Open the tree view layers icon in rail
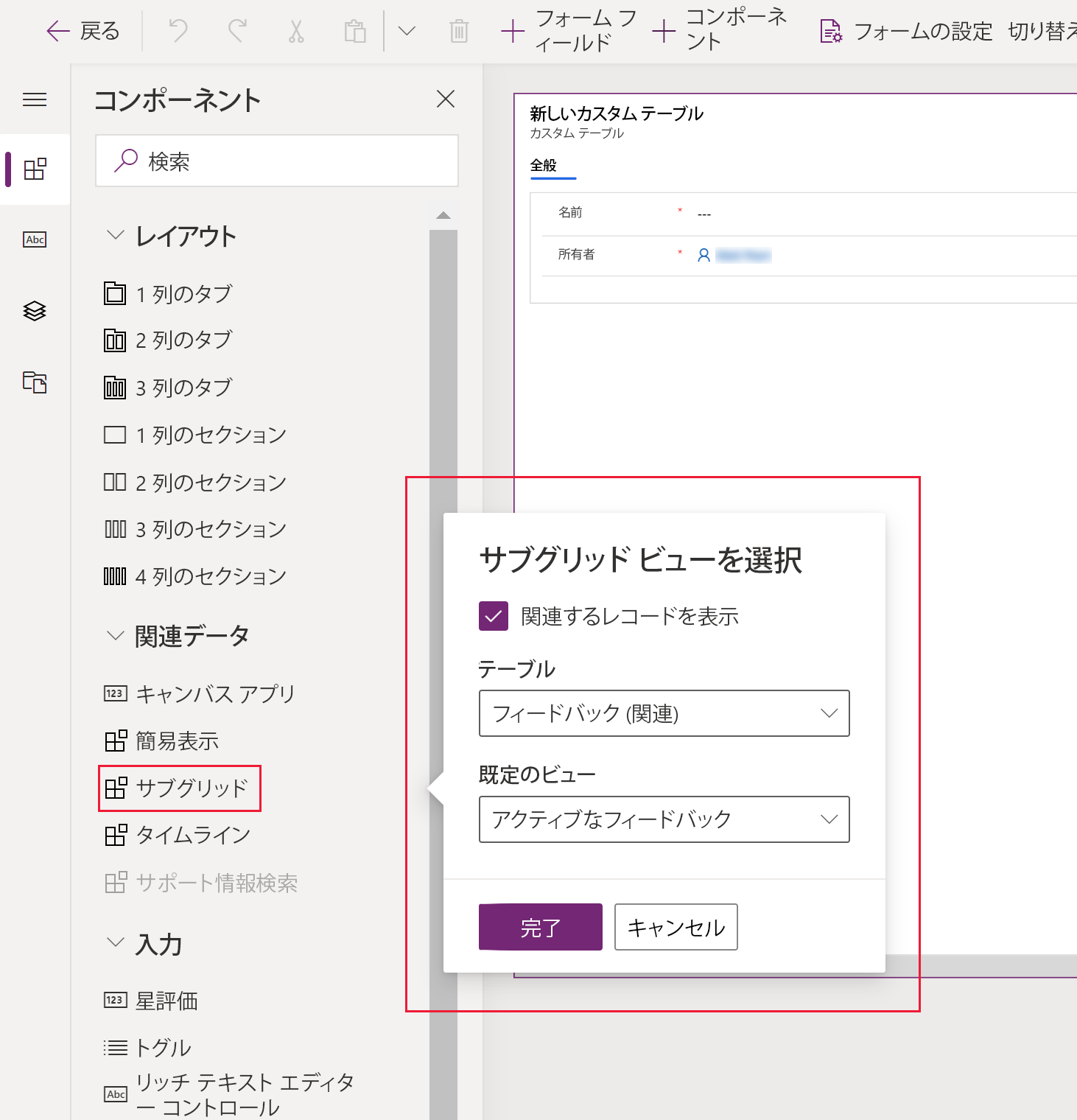 [35, 311]
